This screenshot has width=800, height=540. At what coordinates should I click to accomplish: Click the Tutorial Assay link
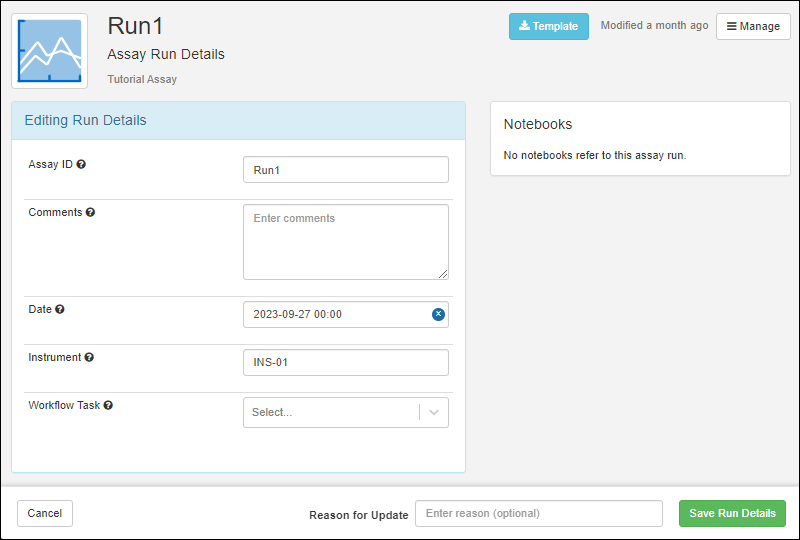[x=142, y=79]
